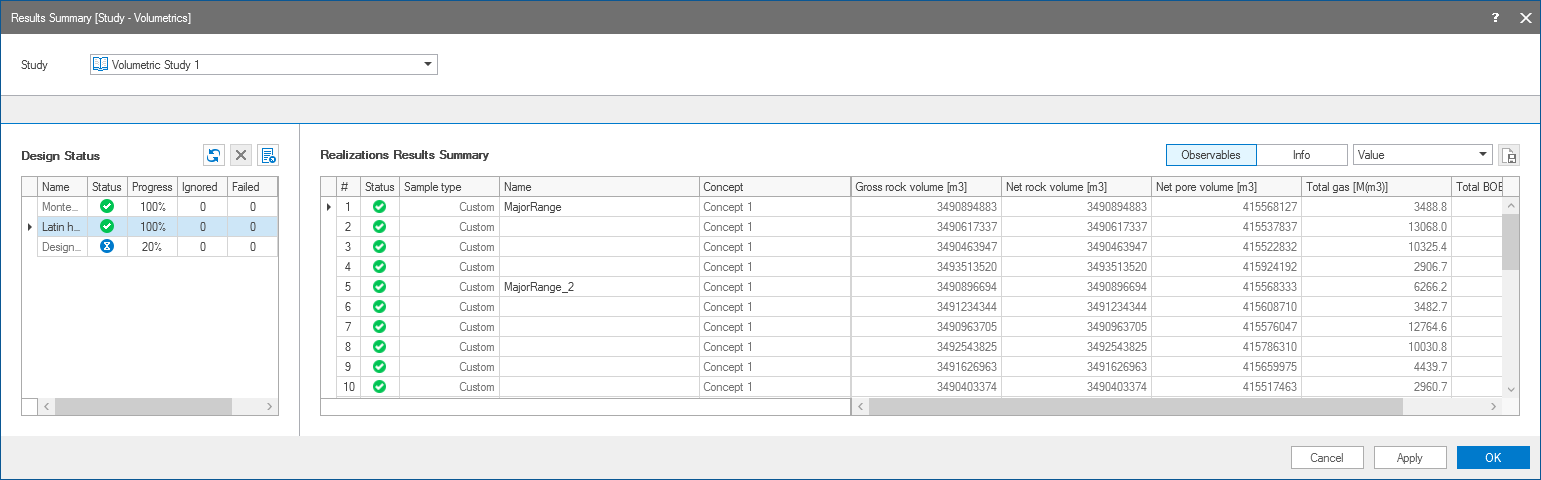1541x480 pixels.
Task: Click the OK button
Action: pos(1492,458)
